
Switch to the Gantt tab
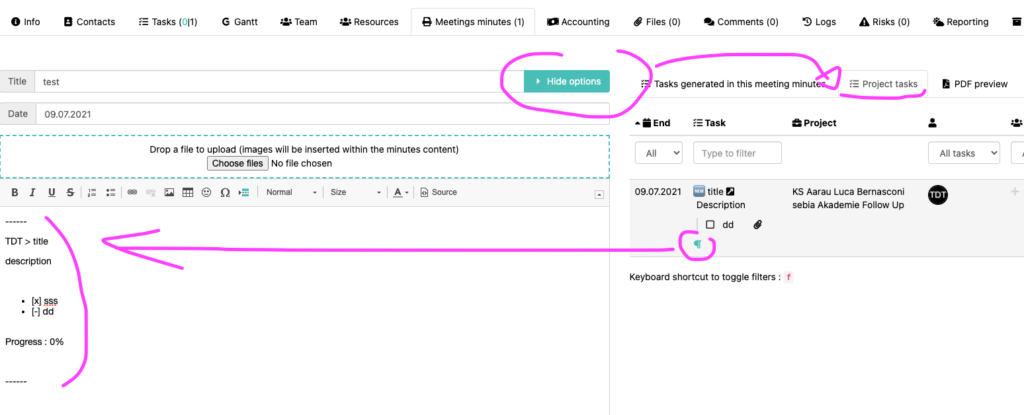(239, 21)
